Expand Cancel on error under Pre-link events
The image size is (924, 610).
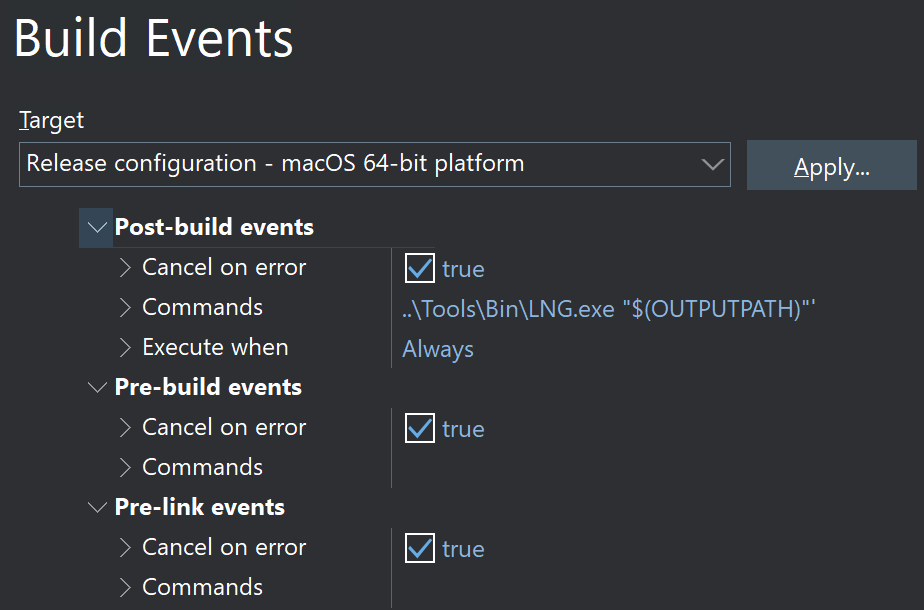pos(125,548)
